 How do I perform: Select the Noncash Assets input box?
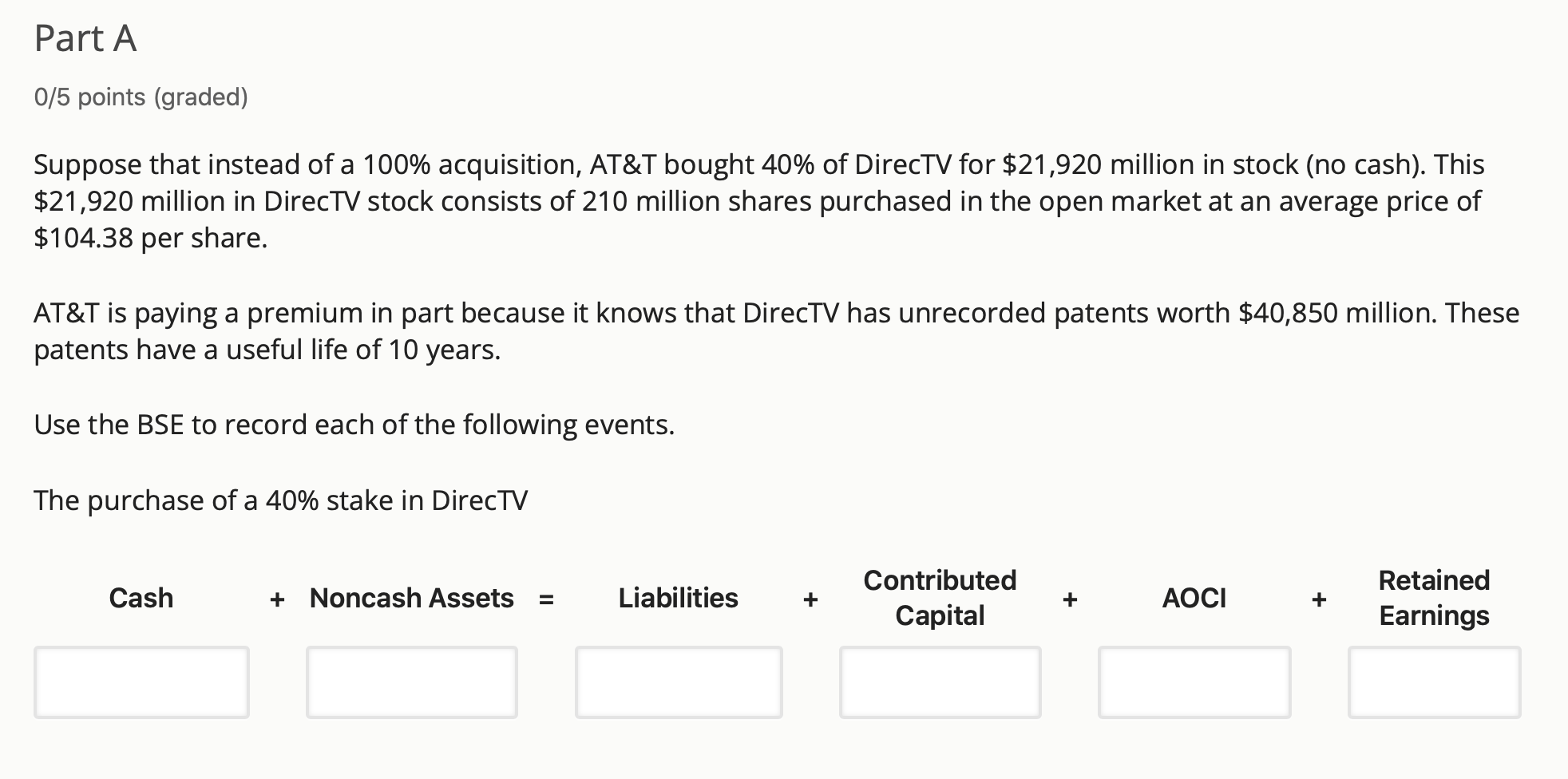[412, 682]
